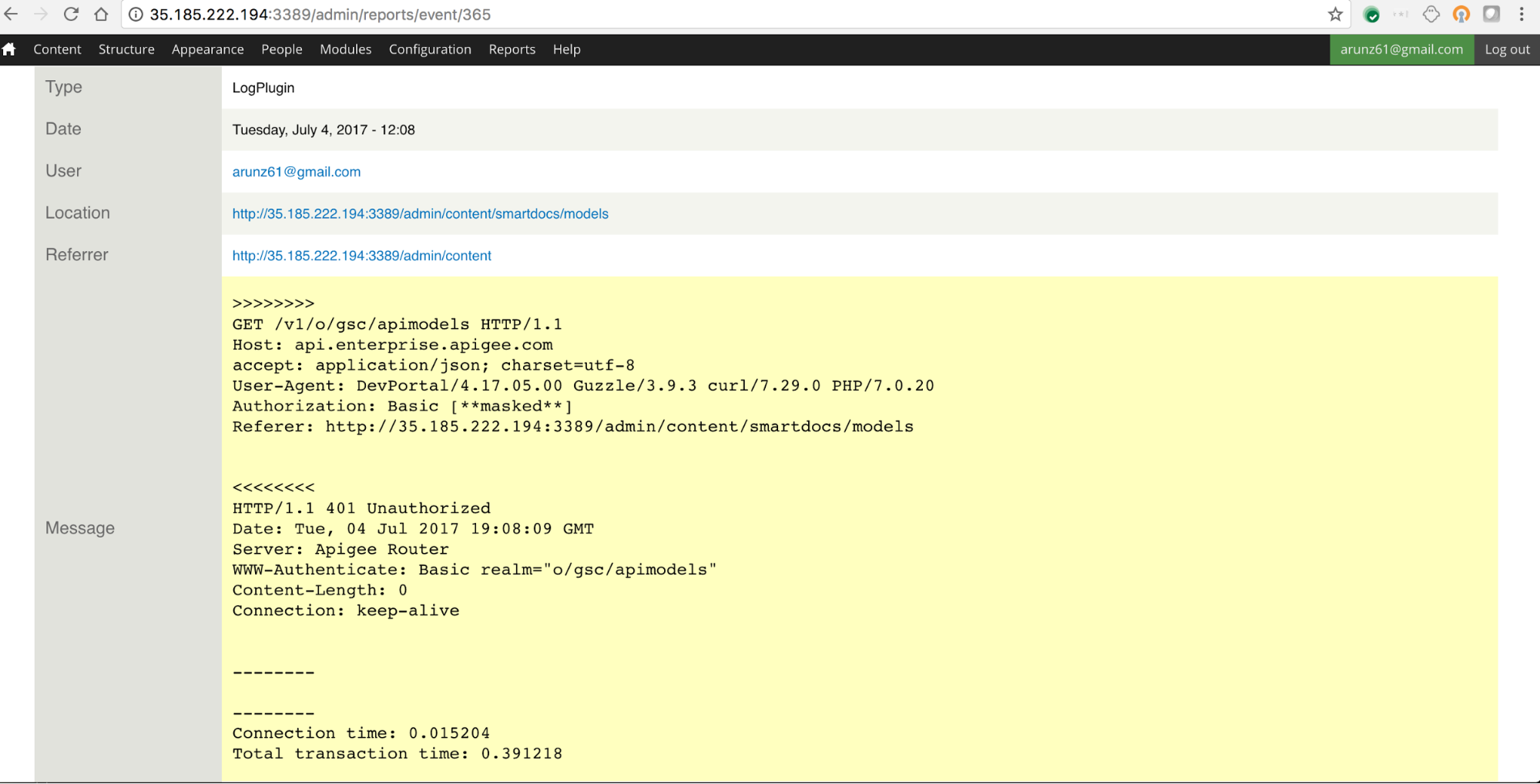Go to the Appearance menu
The height and width of the screenshot is (784, 1540).
pos(207,49)
